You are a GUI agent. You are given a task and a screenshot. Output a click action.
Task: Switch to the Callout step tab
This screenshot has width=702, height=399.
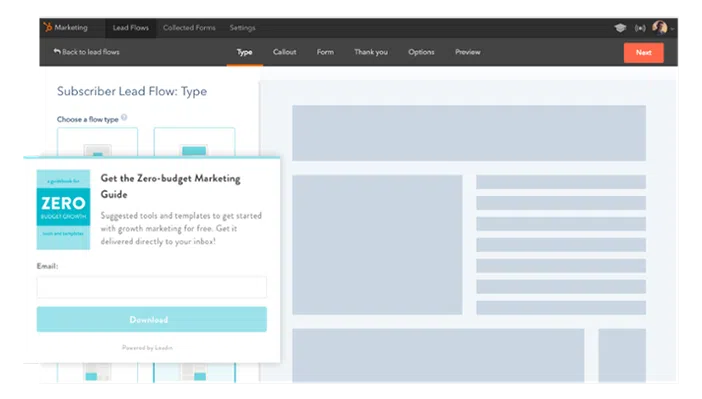coord(284,52)
